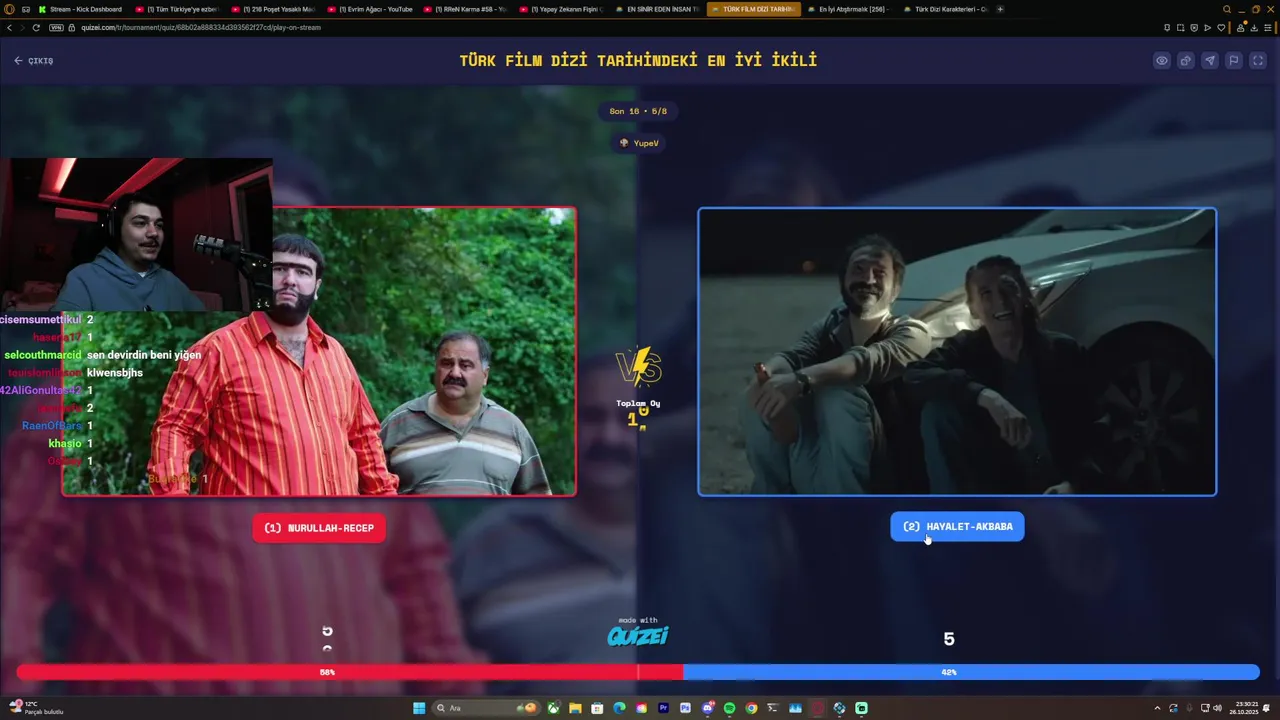1280x720 pixels.
Task: Enter fullscreen mode with the expand icon
Action: coord(1258,61)
